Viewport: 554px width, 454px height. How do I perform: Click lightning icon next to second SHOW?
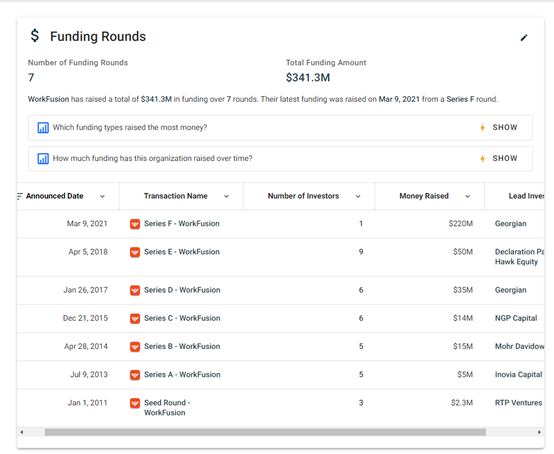(482, 159)
